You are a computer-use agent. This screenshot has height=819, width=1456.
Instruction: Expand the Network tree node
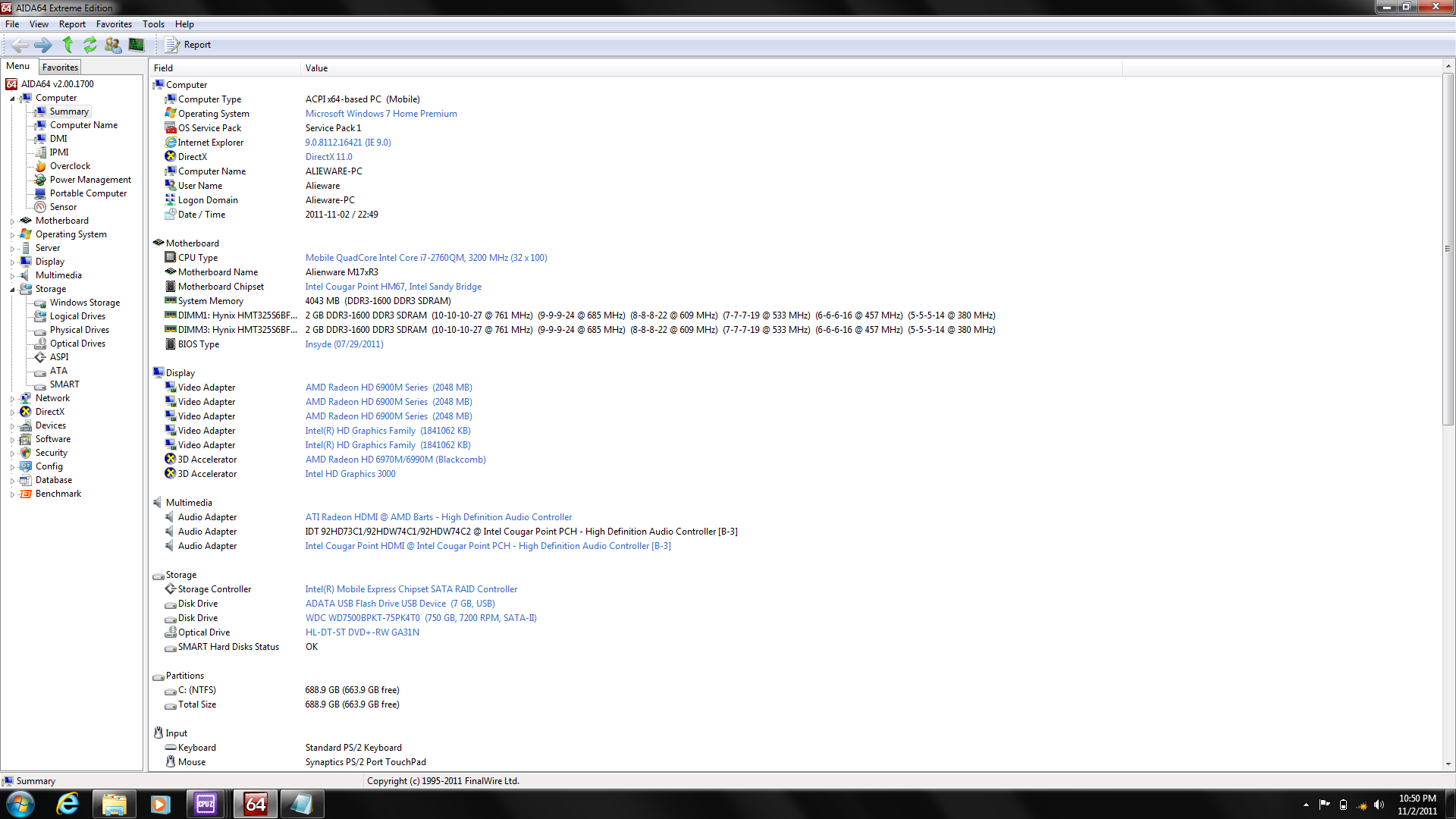pyautogui.click(x=12, y=399)
